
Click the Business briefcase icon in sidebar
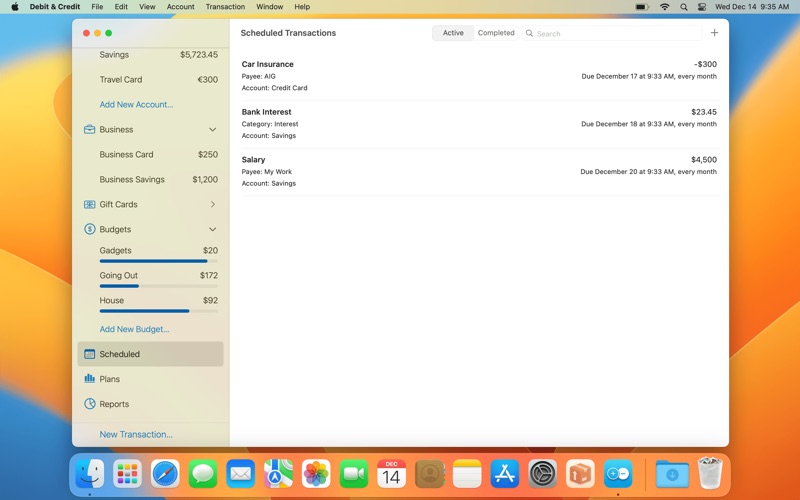89,130
